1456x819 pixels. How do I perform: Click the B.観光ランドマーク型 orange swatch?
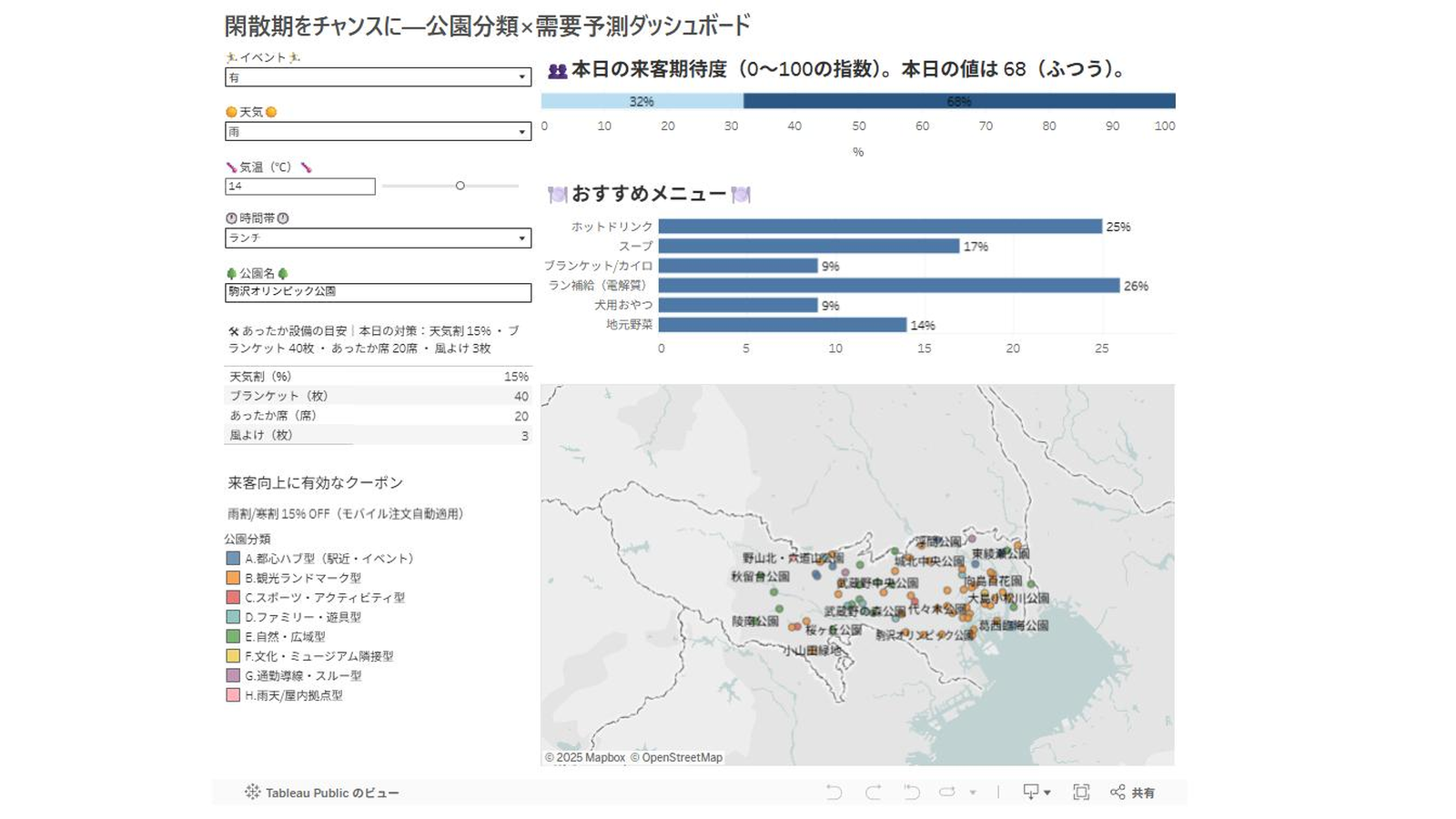pyautogui.click(x=233, y=578)
